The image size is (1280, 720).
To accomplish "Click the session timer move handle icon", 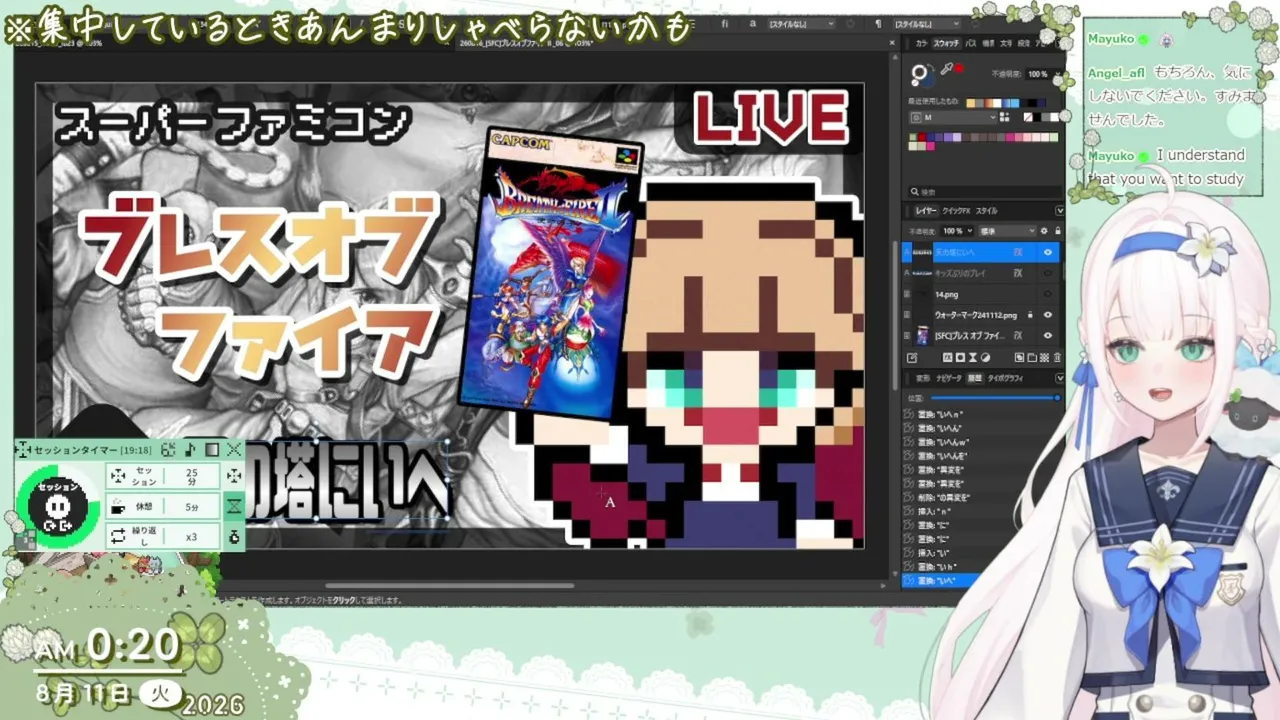I will [24, 450].
